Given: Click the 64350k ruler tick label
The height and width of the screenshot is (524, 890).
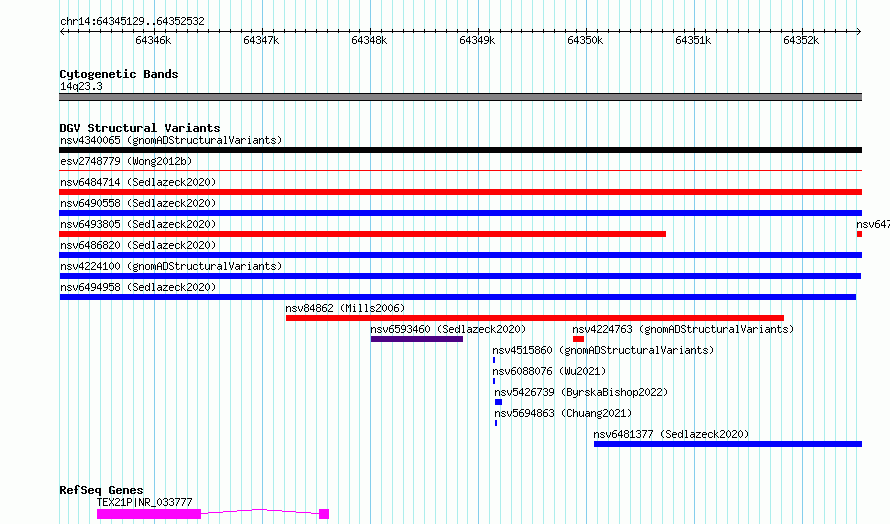Looking at the screenshot, I should tap(585, 40).
